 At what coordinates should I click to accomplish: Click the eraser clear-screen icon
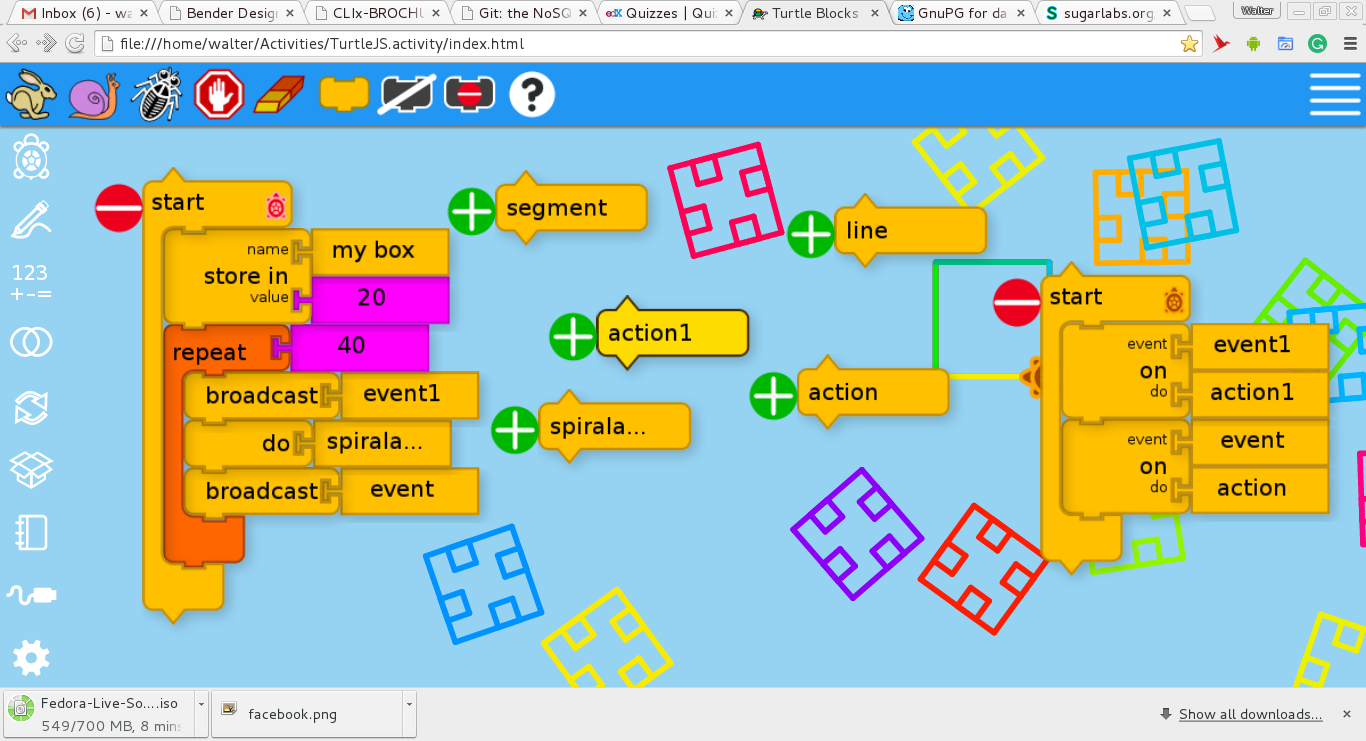(279, 95)
